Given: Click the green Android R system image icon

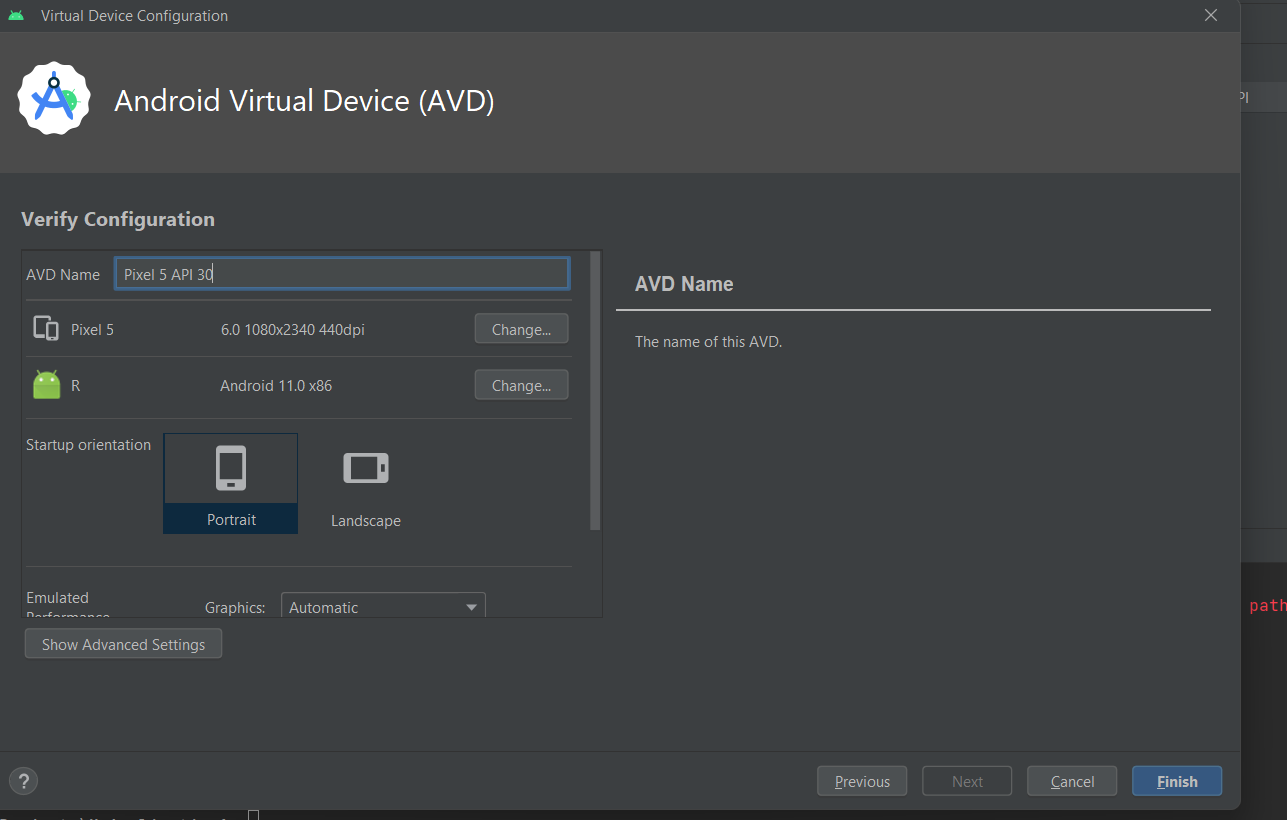Looking at the screenshot, I should point(46,385).
